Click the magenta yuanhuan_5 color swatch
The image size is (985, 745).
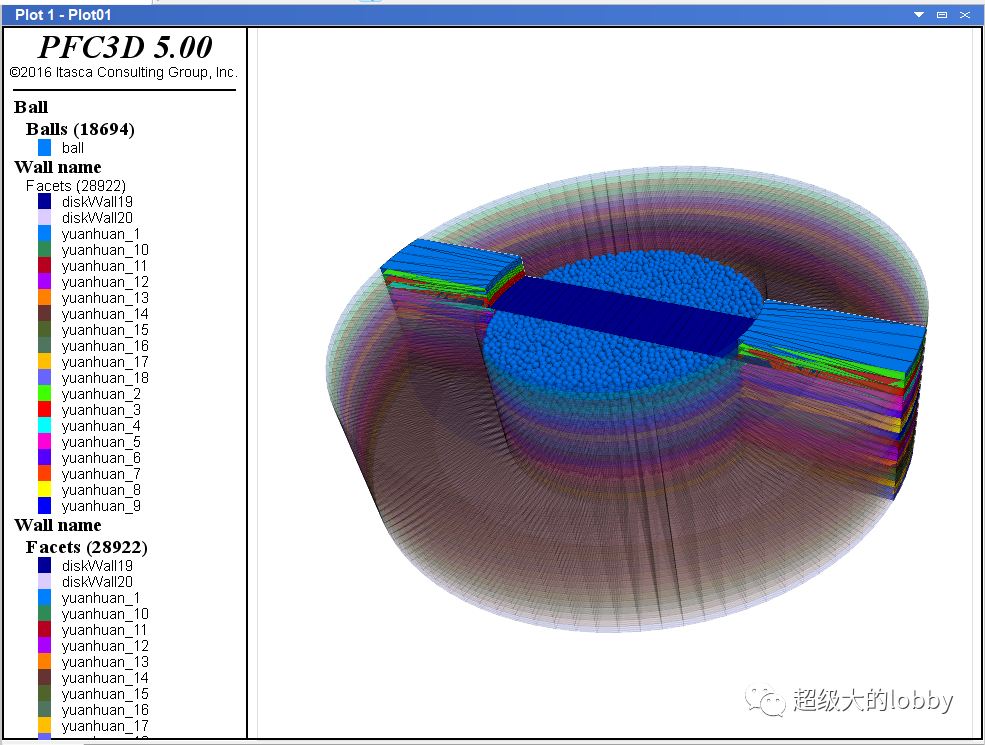point(45,442)
